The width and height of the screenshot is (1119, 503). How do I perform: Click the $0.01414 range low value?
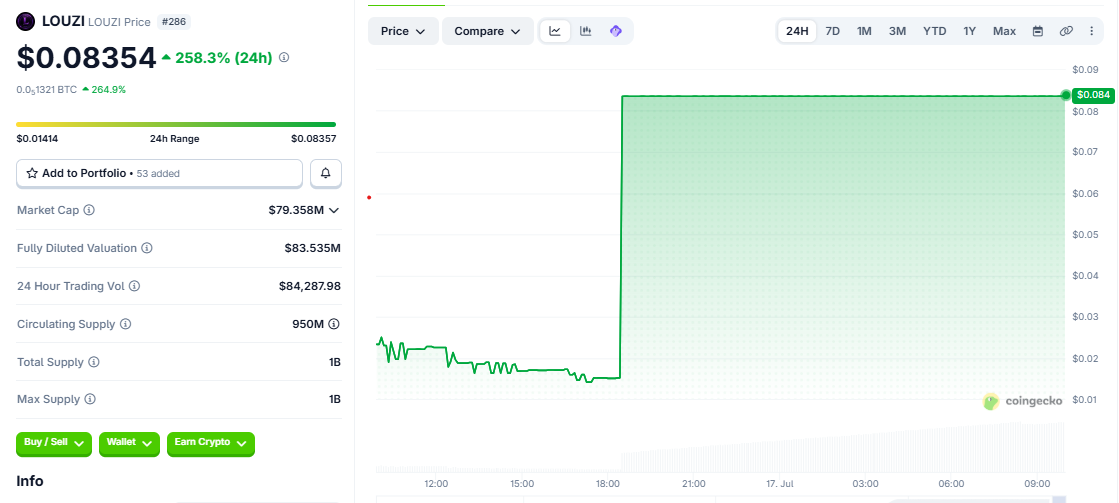click(x=37, y=139)
